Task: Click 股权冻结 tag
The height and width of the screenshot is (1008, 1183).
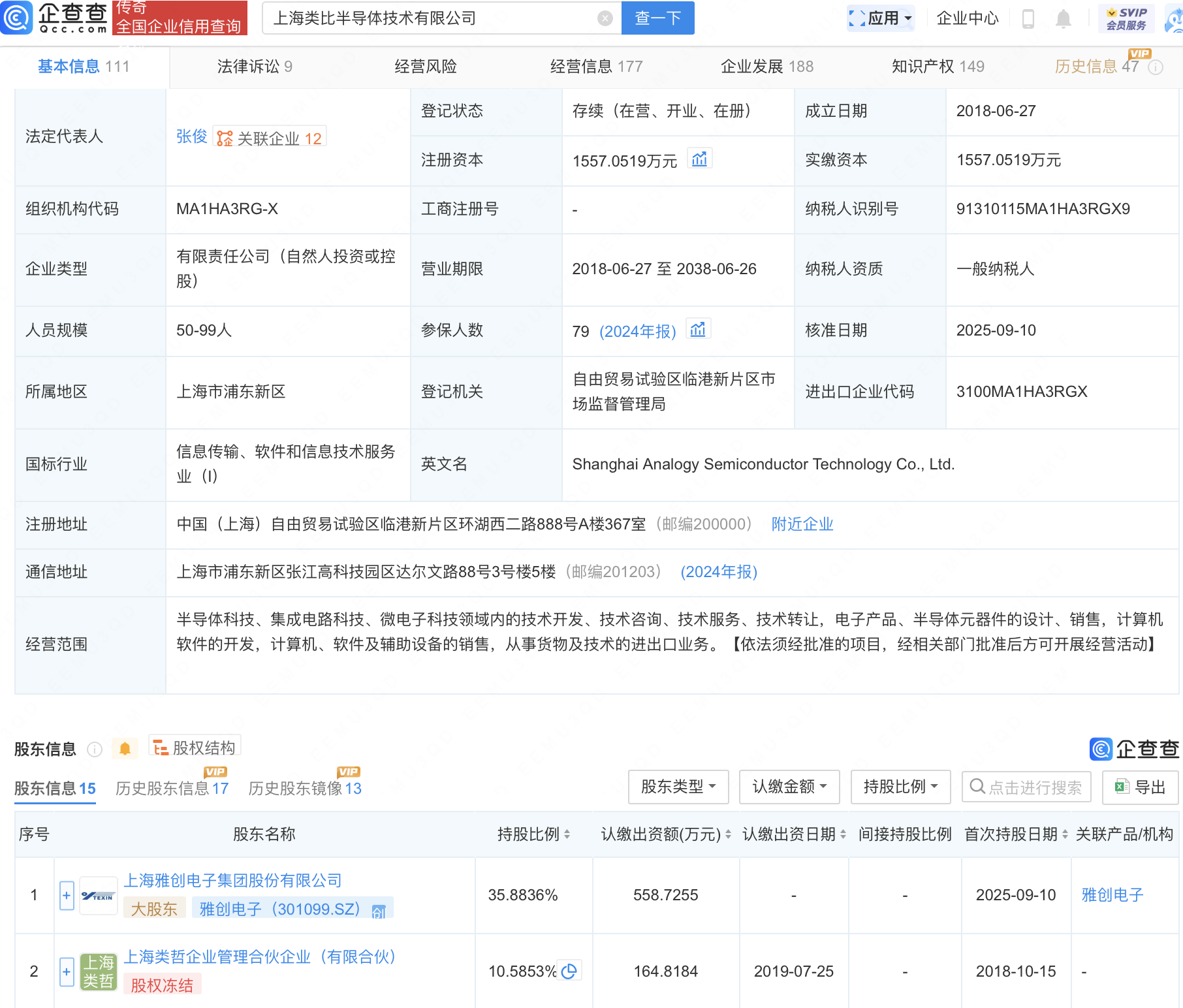Action: click(x=162, y=985)
